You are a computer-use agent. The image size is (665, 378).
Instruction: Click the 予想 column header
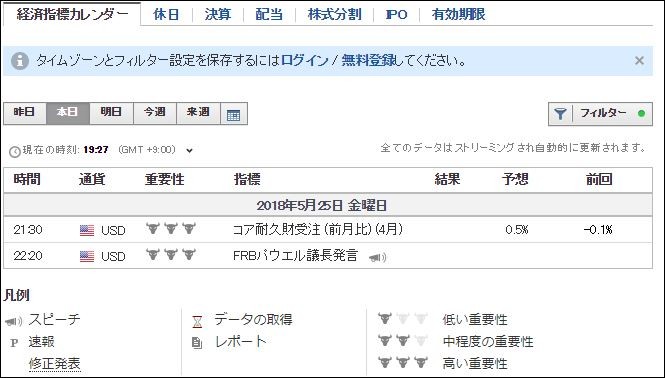click(515, 179)
